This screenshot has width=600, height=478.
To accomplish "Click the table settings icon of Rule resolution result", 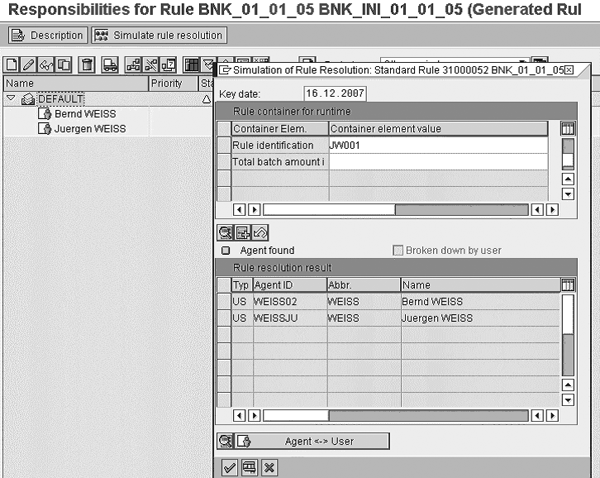I will pyautogui.click(x=568, y=285).
